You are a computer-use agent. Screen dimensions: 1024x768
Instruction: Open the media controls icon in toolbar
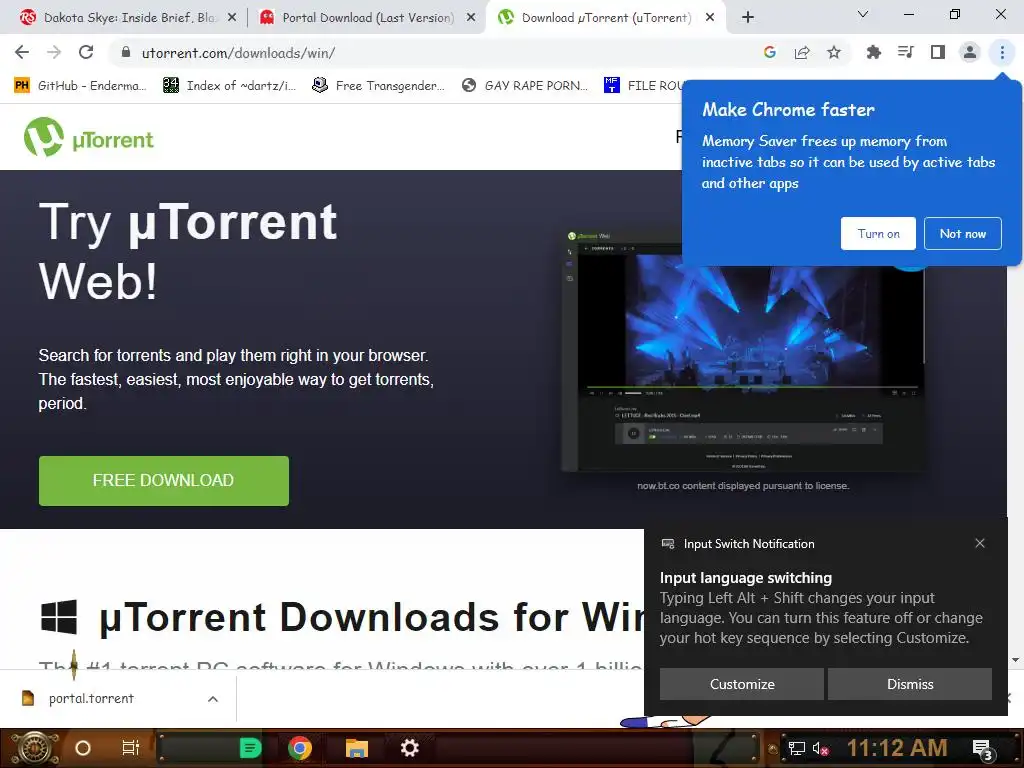pos(906,52)
